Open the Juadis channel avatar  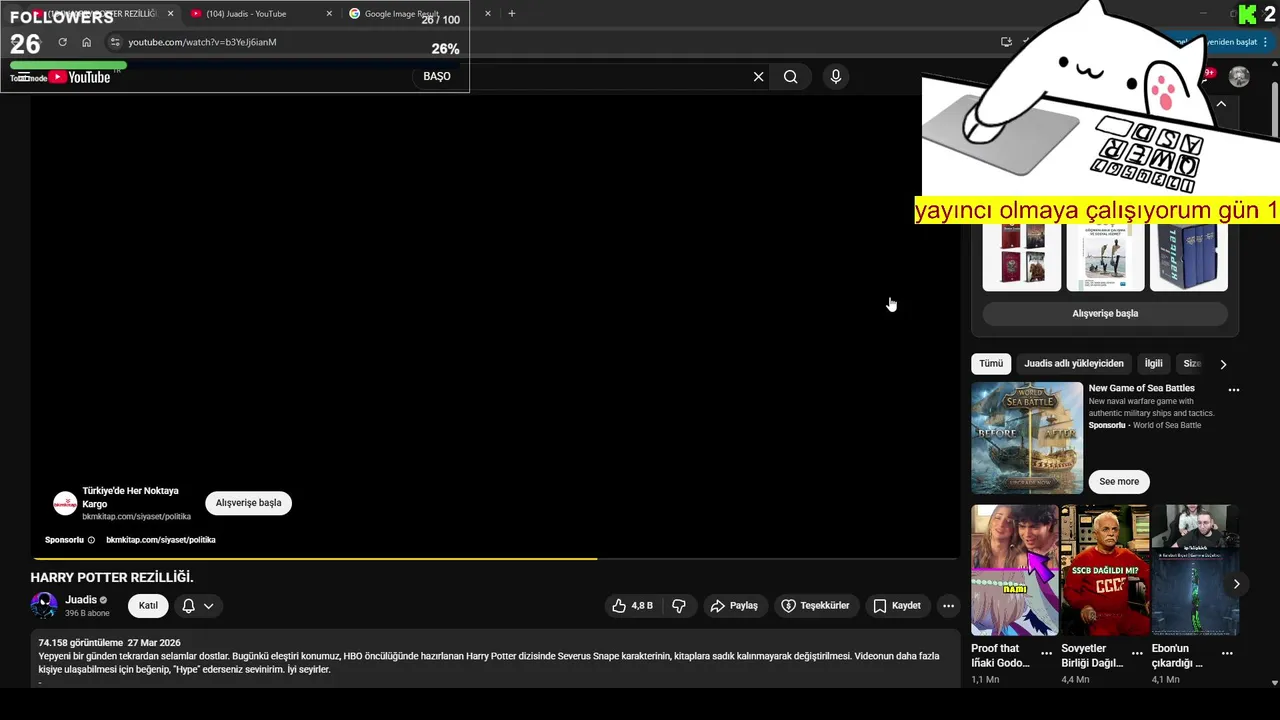click(x=44, y=605)
